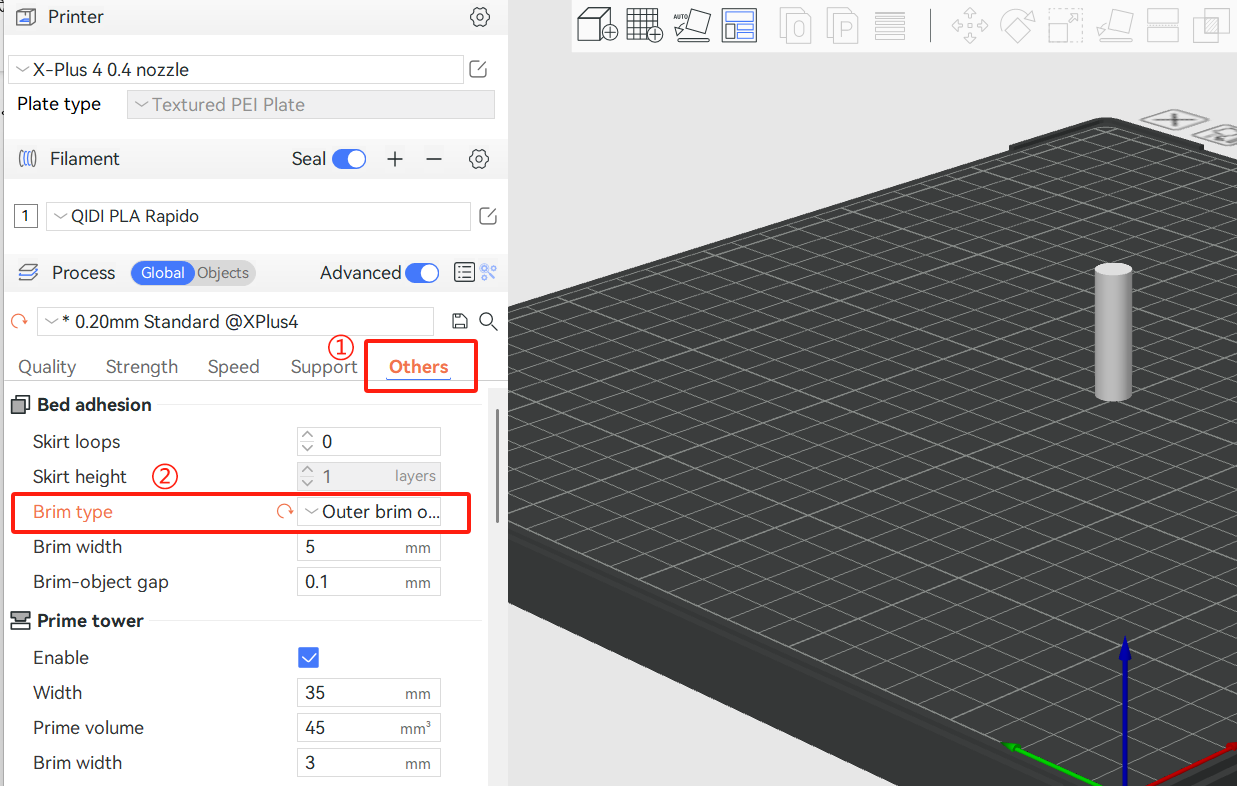Select the Scale tool icon
This screenshot has width=1237, height=786.
(x=1066, y=25)
